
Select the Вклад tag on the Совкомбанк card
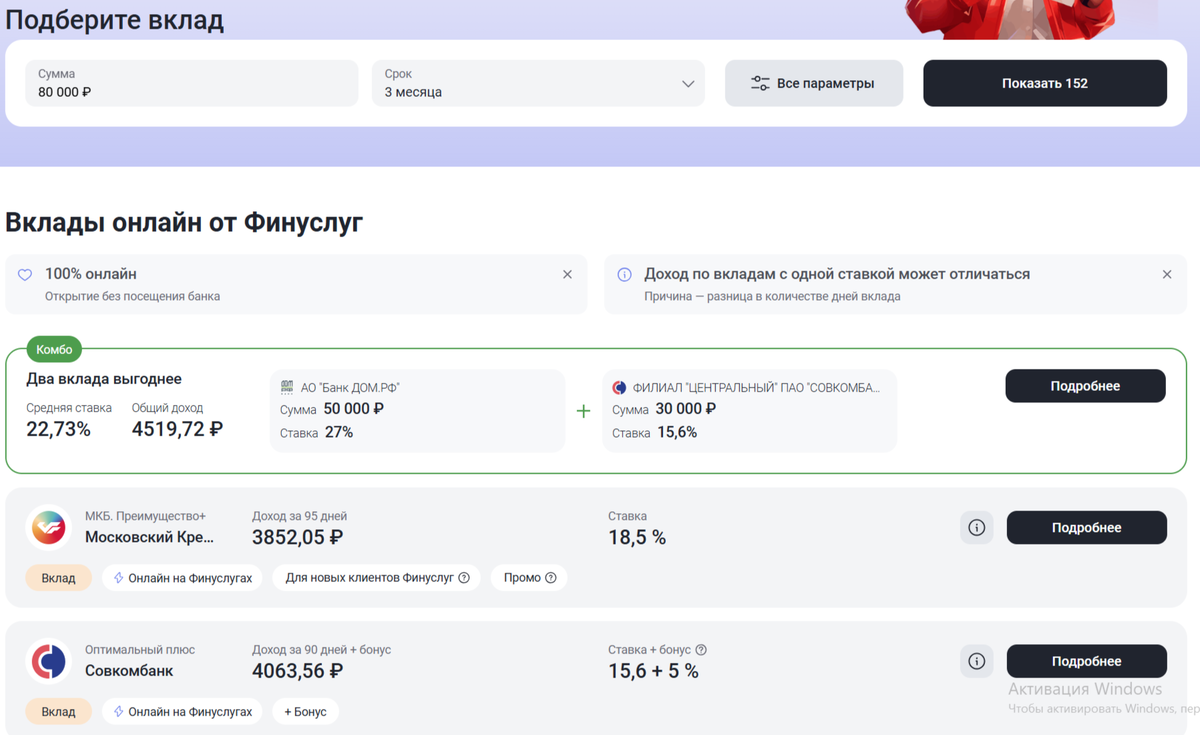point(58,712)
